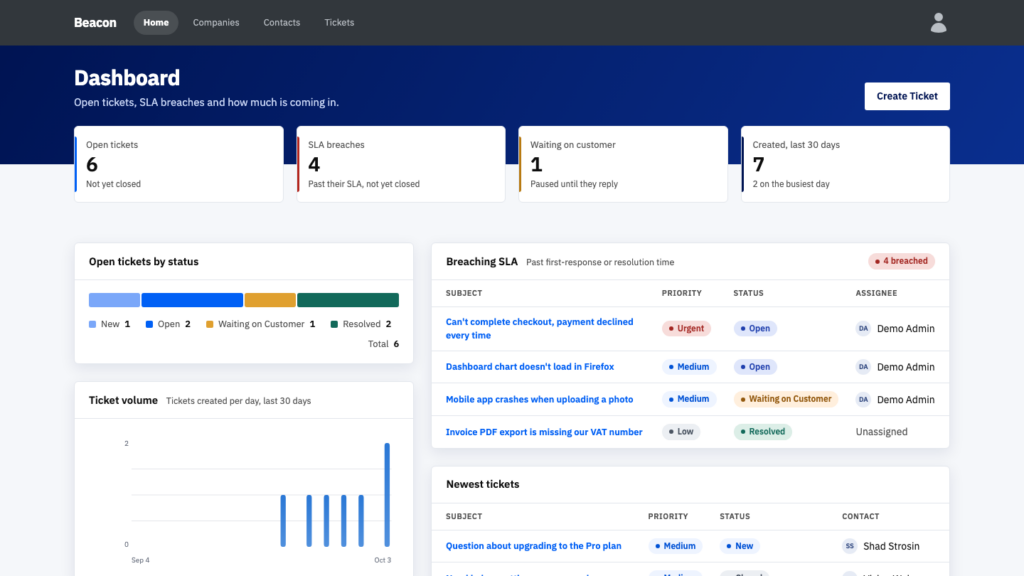This screenshot has height=576, width=1024.
Task: Click Breaching SLA Priority column header
Action: (x=681, y=293)
